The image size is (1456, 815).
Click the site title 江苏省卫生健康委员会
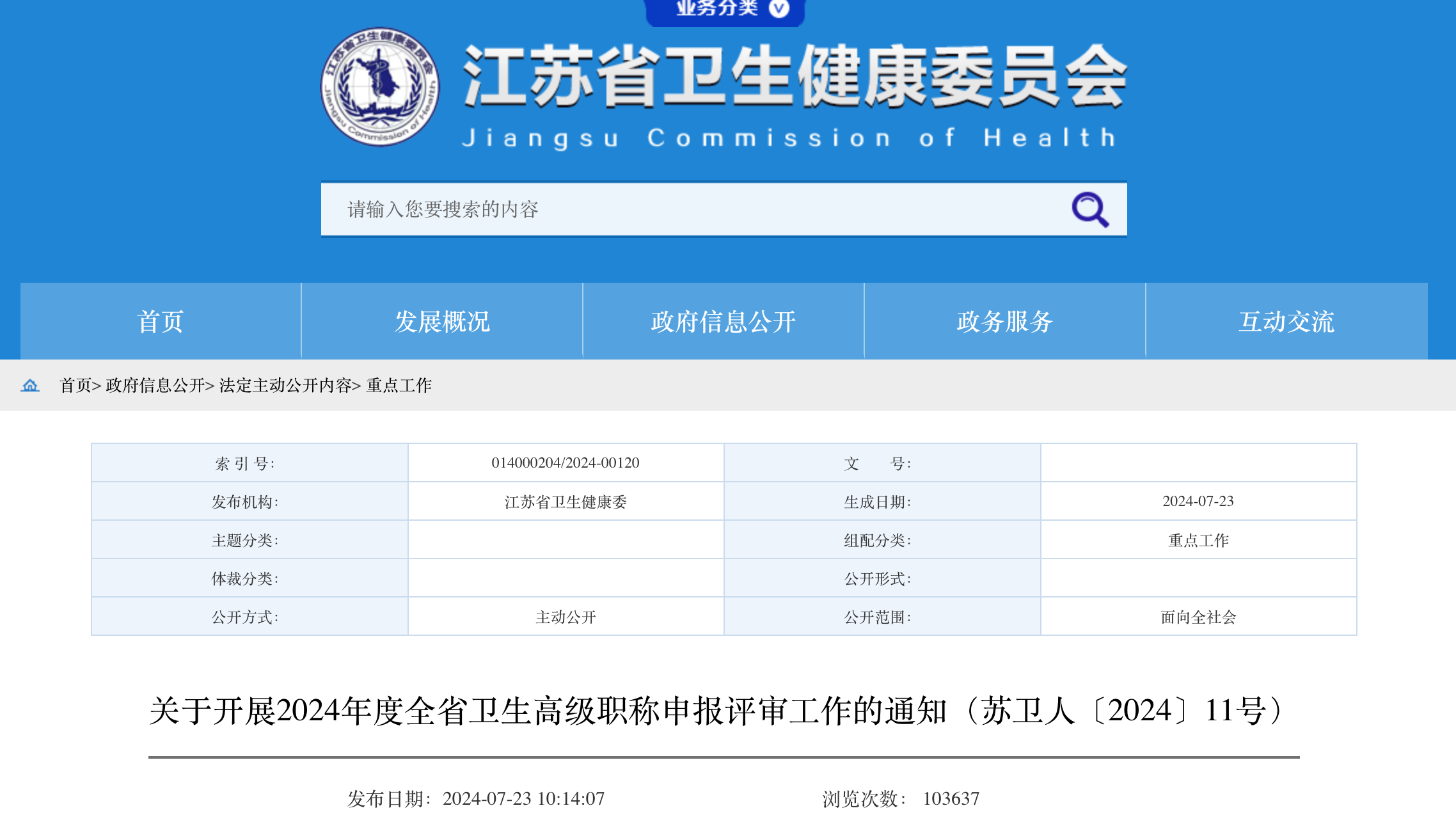[x=795, y=76]
